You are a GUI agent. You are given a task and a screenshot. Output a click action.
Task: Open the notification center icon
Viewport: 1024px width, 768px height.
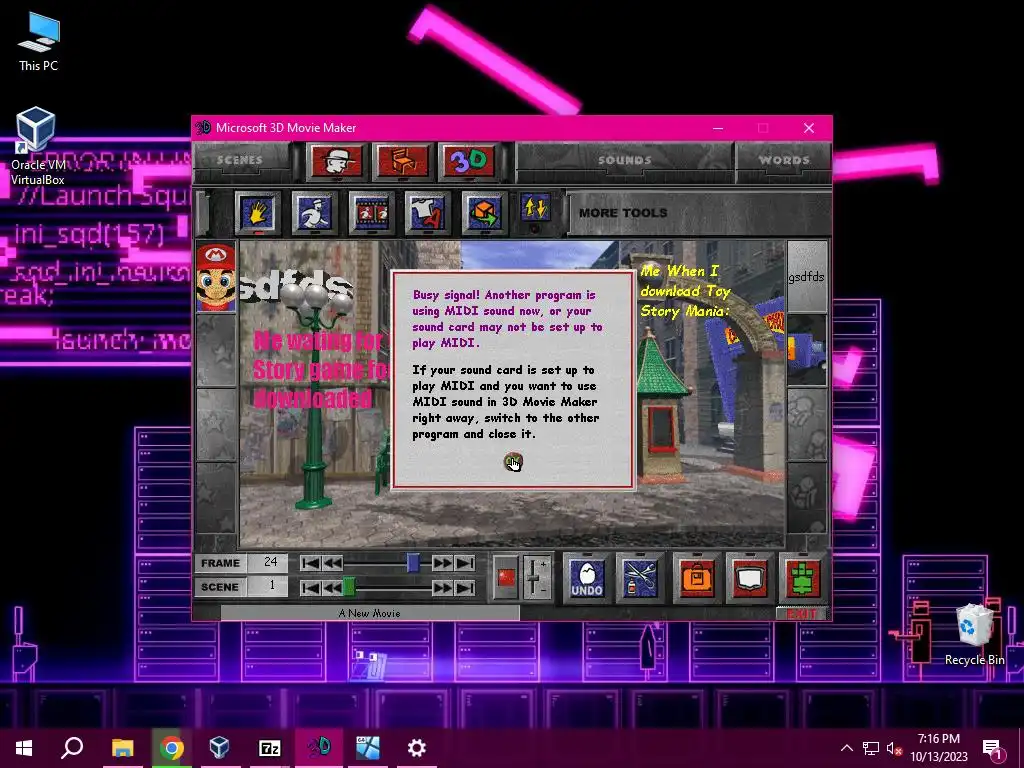[993, 748]
